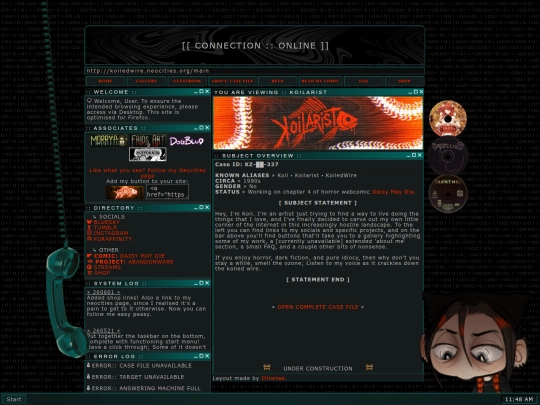The width and height of the screenshot is (540, 405).
Task: Click the left Under Construction barrier icon
Action: (267, 367)
